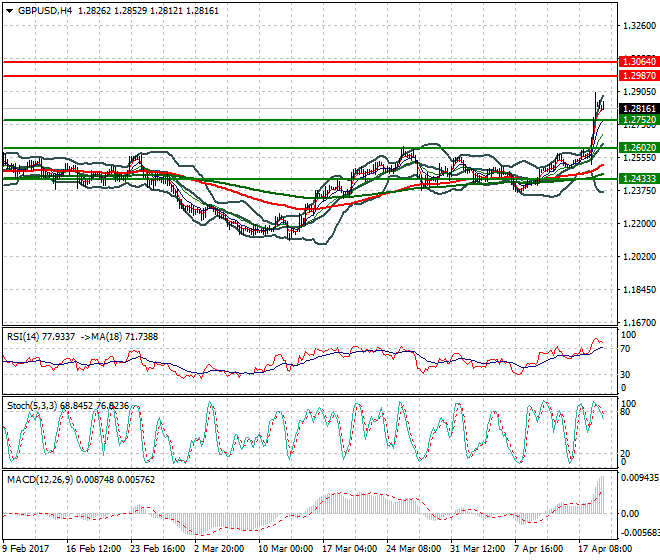The height and width of the screenshot is (560, 660).
Task: Click the 24 Mar 08:00 time label
Action: (x=414, y=549)
